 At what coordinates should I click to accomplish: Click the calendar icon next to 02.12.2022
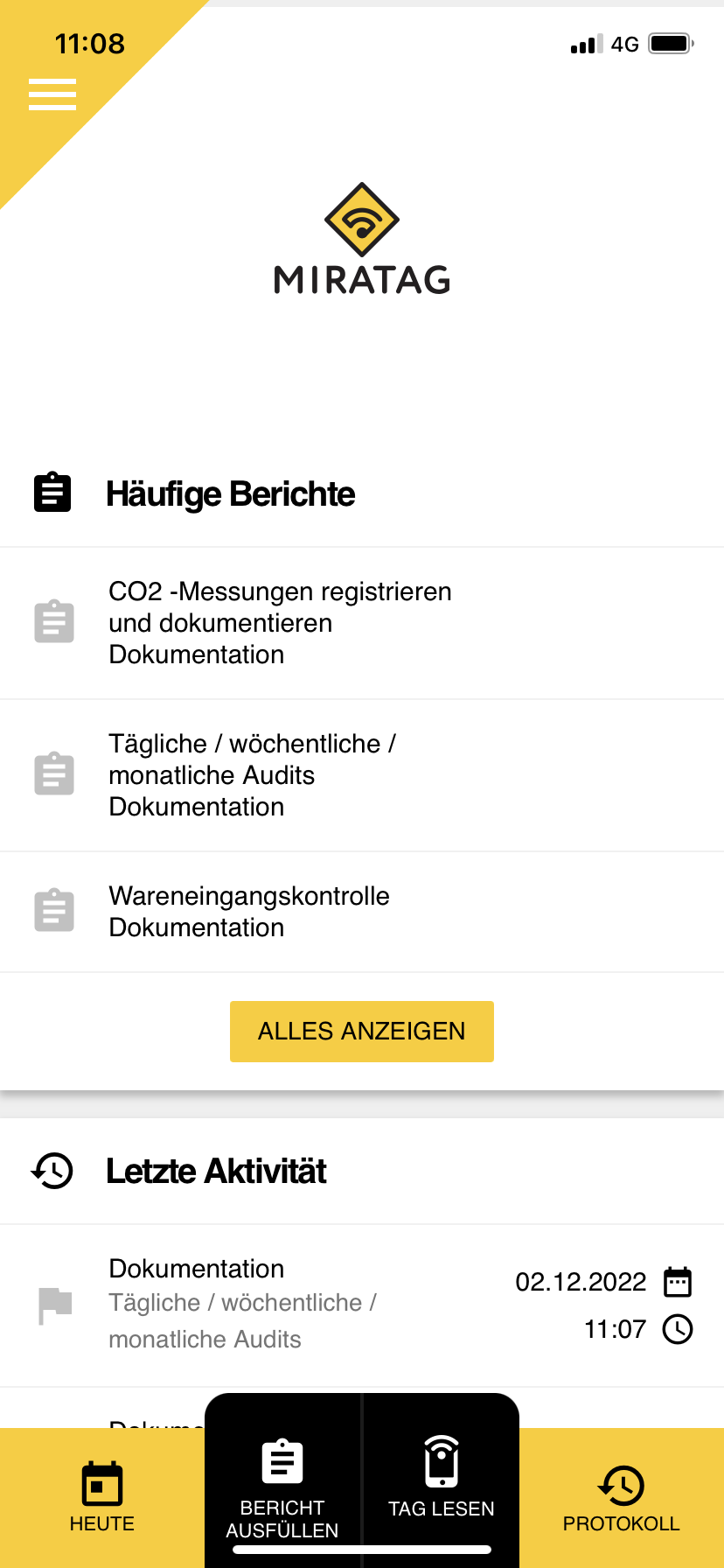[x=678, y=1282]
